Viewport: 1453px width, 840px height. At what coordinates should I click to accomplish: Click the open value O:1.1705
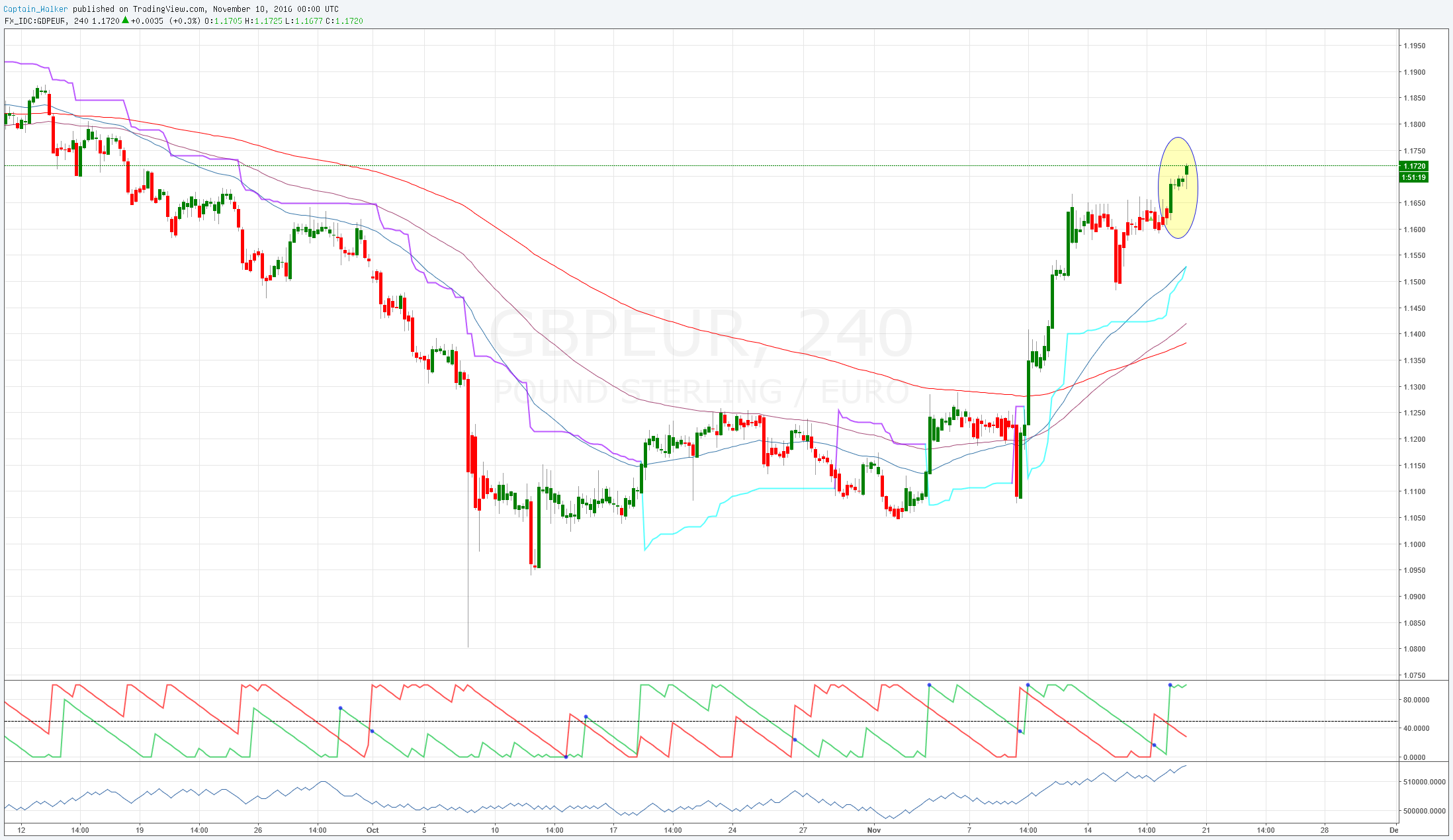click(x=223, y=21)
